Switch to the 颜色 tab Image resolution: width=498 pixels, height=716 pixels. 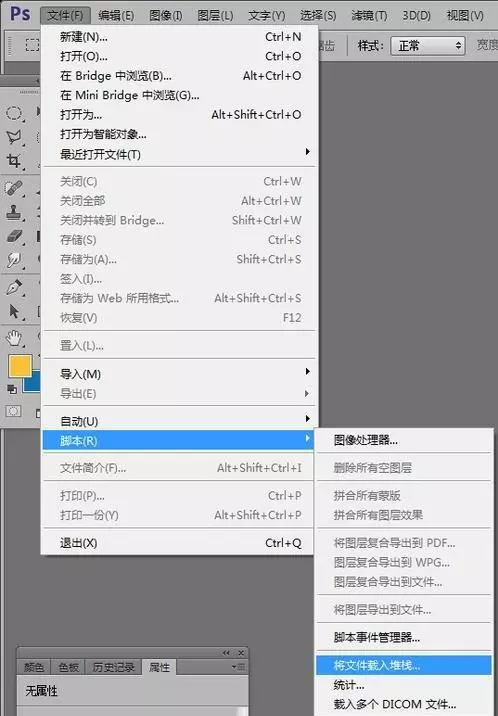34,667
